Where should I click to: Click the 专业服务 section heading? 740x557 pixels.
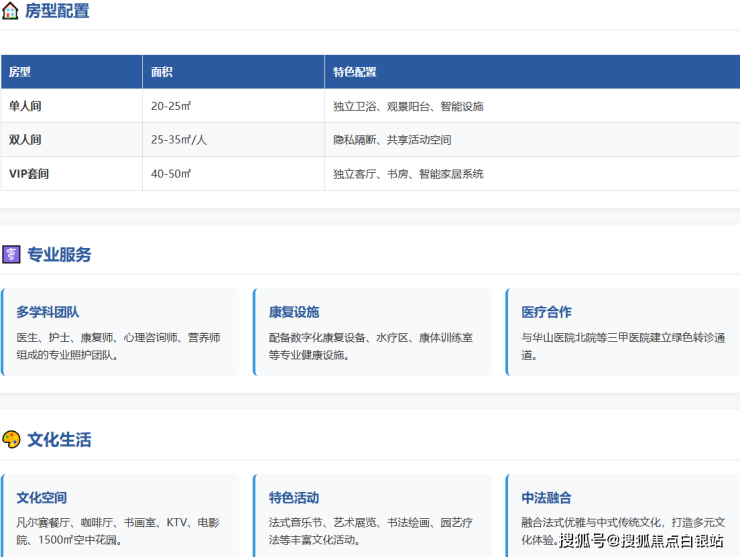click(x=59, y=254)
